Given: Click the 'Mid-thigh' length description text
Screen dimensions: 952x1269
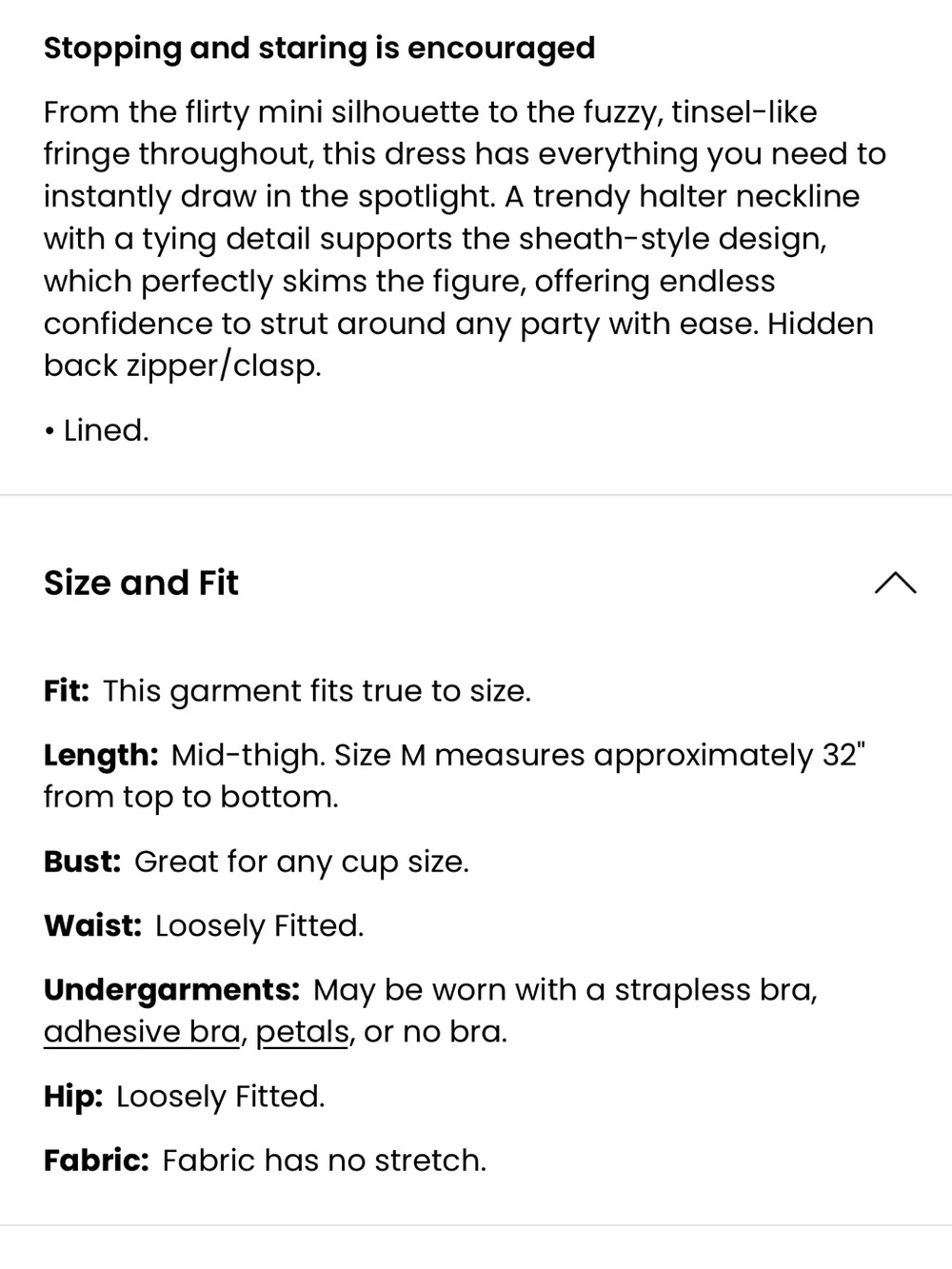Looking at the screenshot, I should click(248, 755).
